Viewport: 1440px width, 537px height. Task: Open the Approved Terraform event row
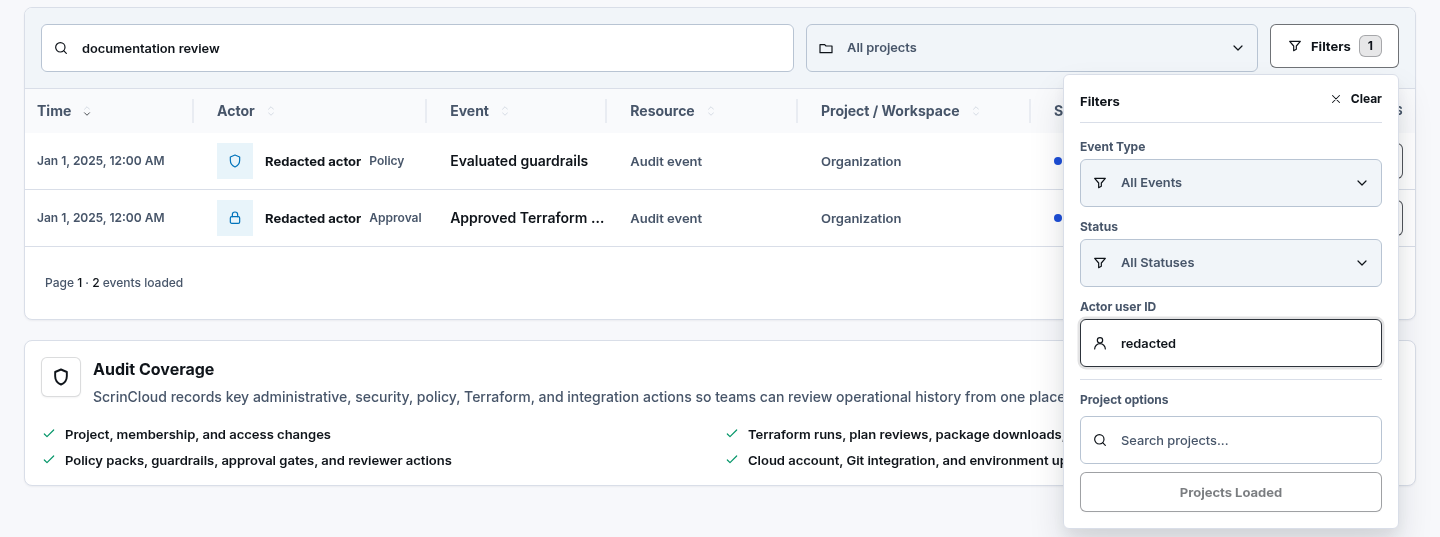tap(527, 218)
